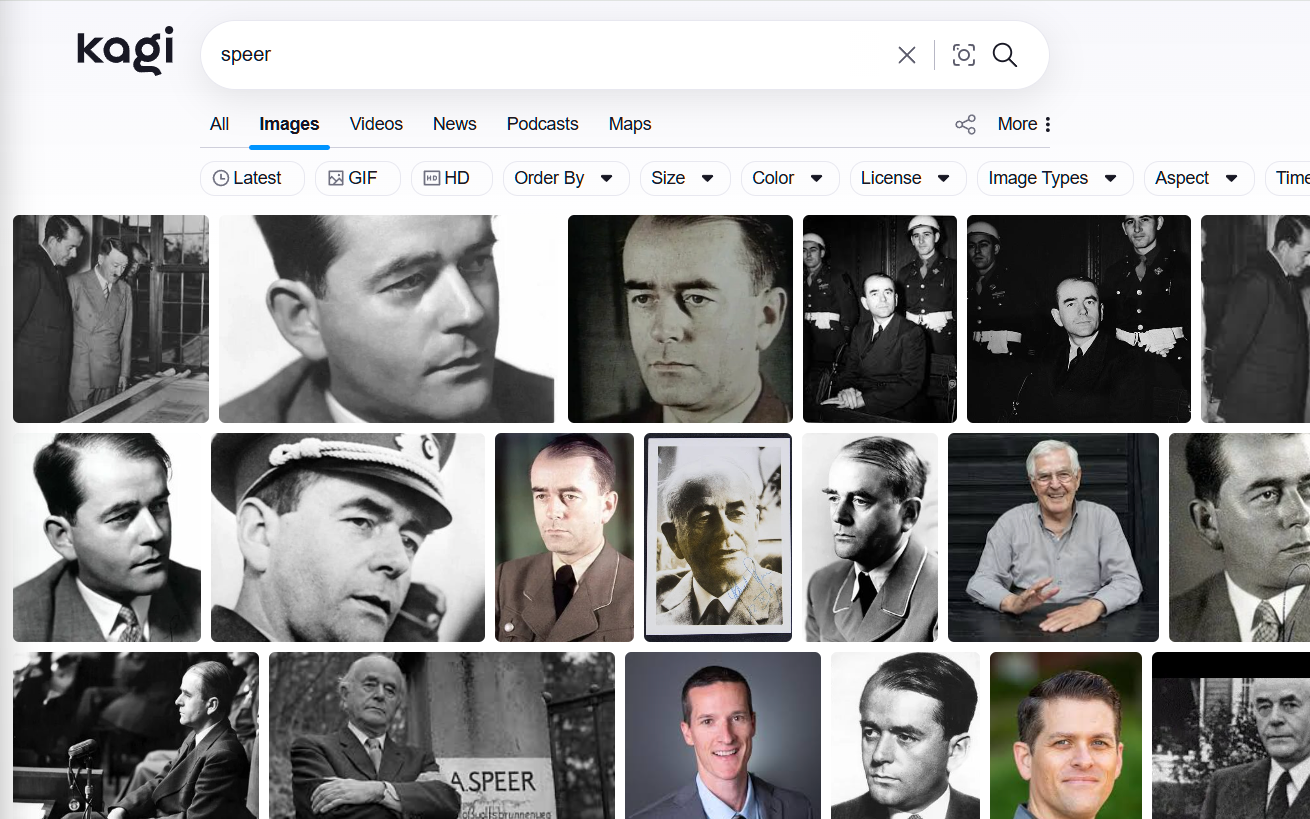Click the Kagi logo
The height and width of the screenshot is (819, 1310).
pos(125,51)
